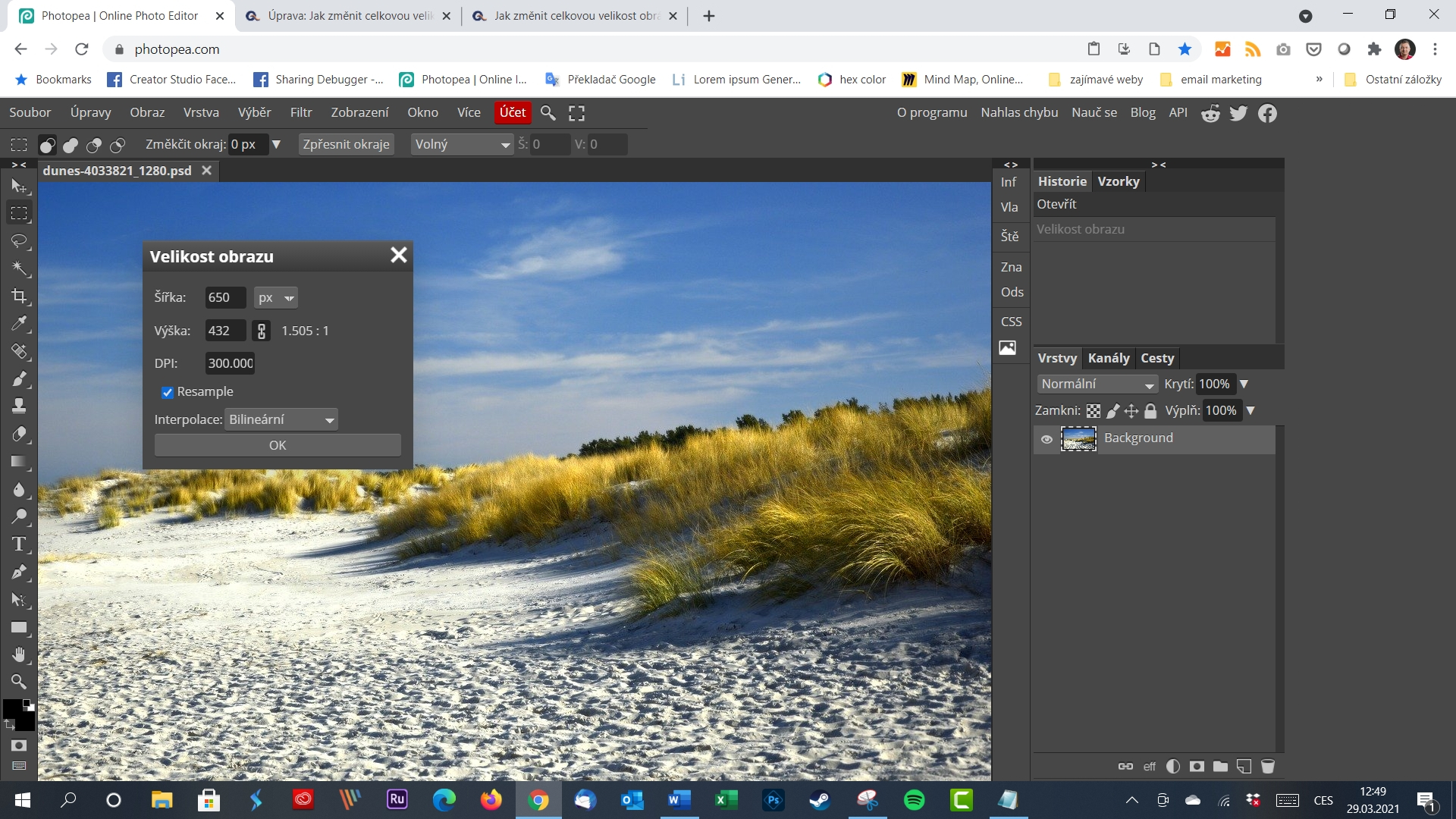Viewport: 1456px width, 819px height.
Task: Open the Interpolace Bilineární dropdown
Action: [x=281, y=419]
